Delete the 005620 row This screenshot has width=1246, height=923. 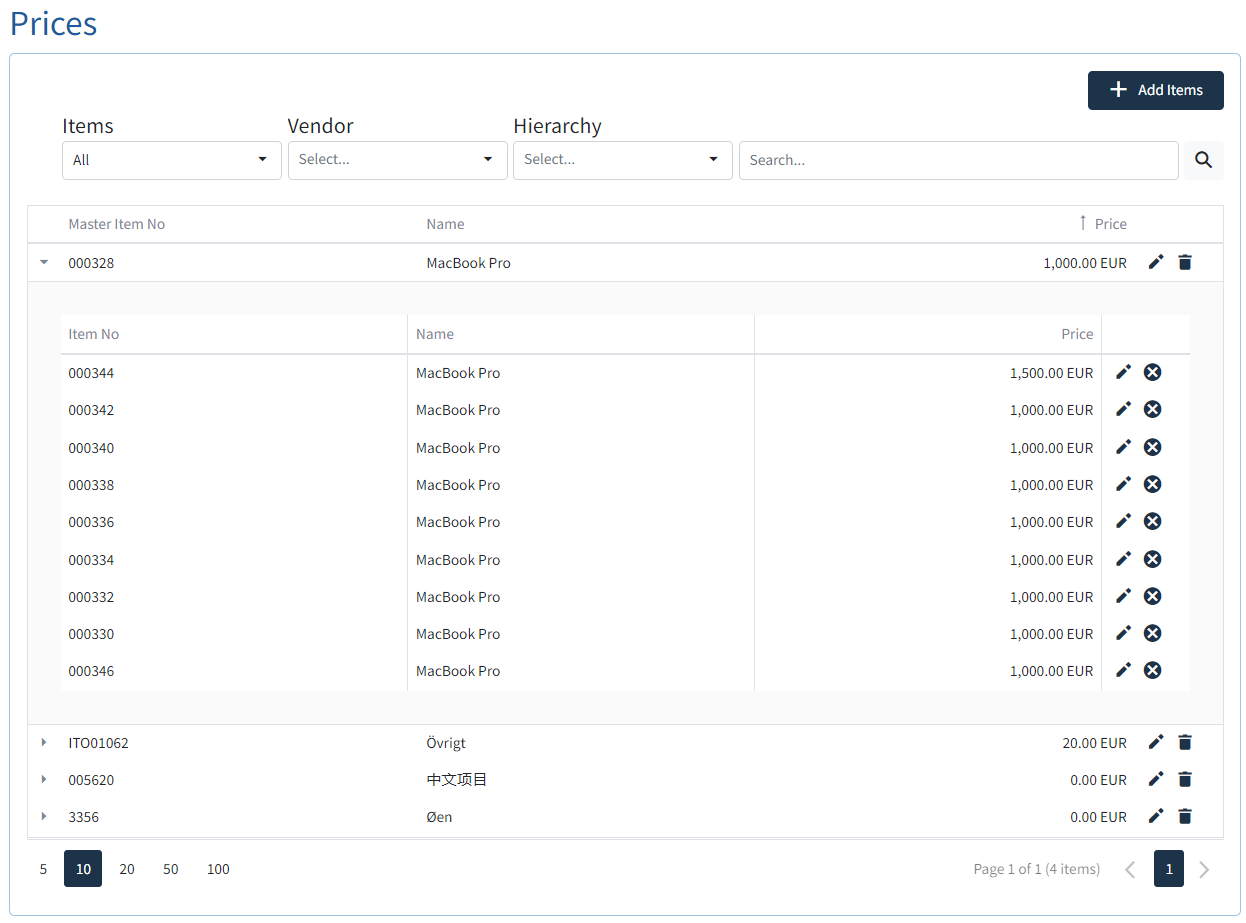pos(1185,779)
